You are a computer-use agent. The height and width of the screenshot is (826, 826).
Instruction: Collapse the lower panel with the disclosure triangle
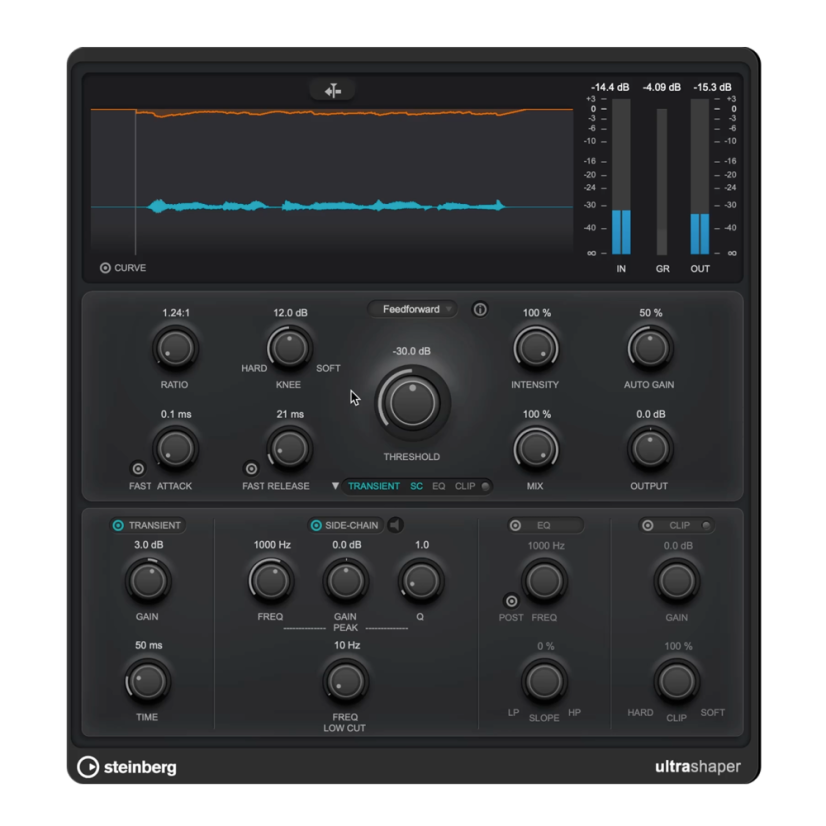[x=335, y=486]
